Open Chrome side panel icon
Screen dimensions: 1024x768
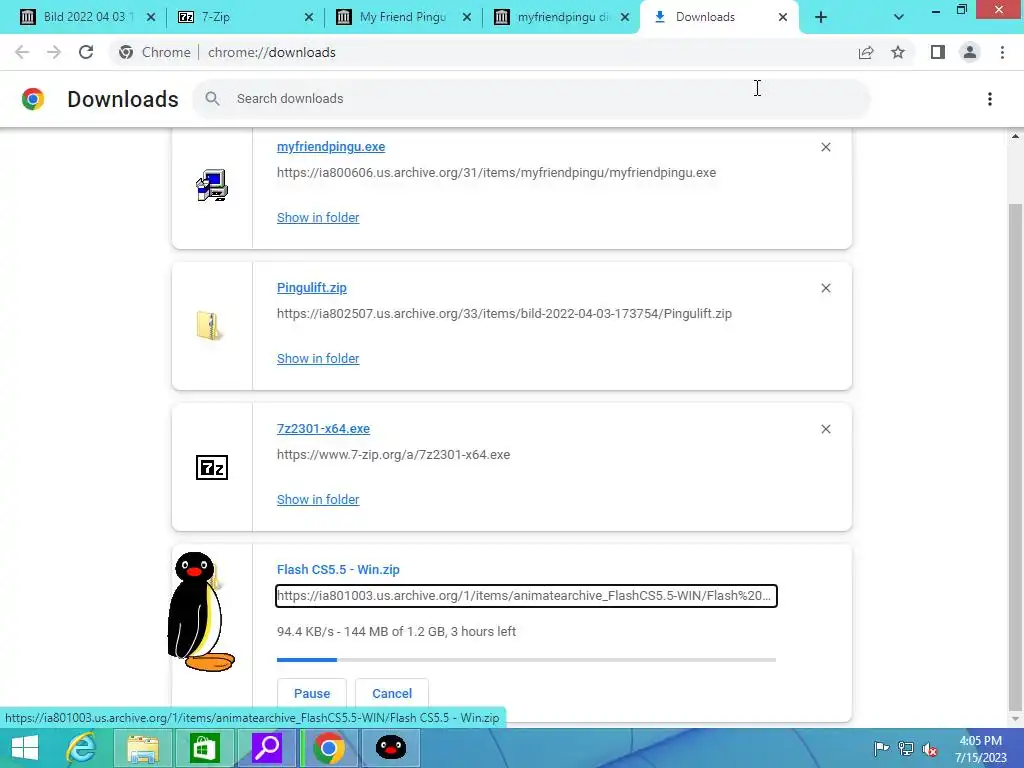pyautogui.click(x=938, y=52)
